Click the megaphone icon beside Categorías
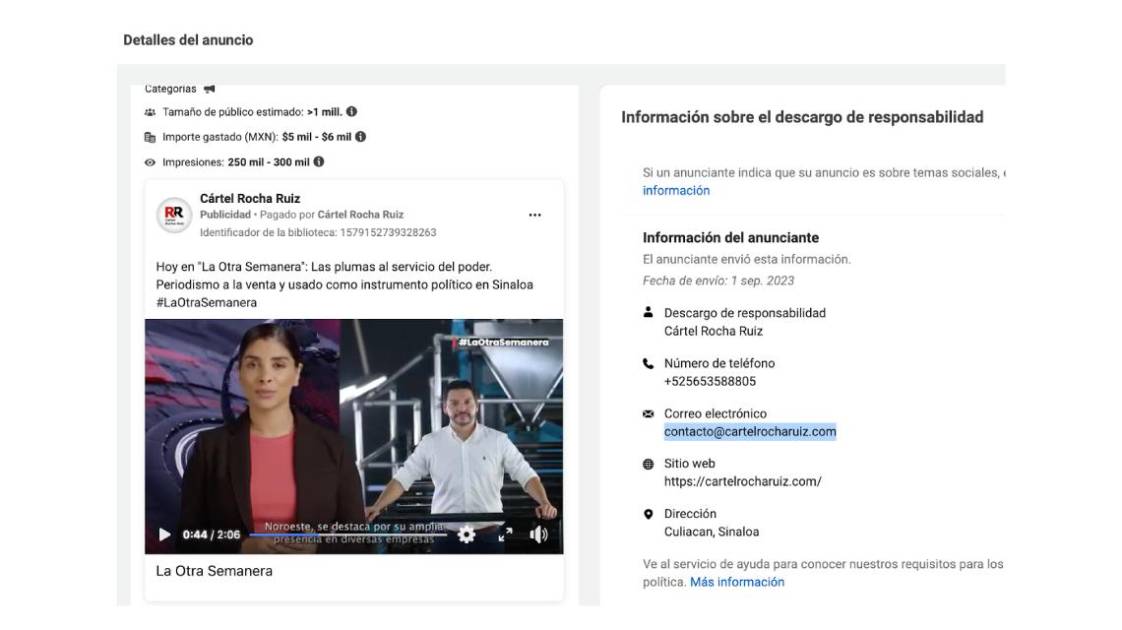This screenshot has width=1122, height=630. click(209, 89)
